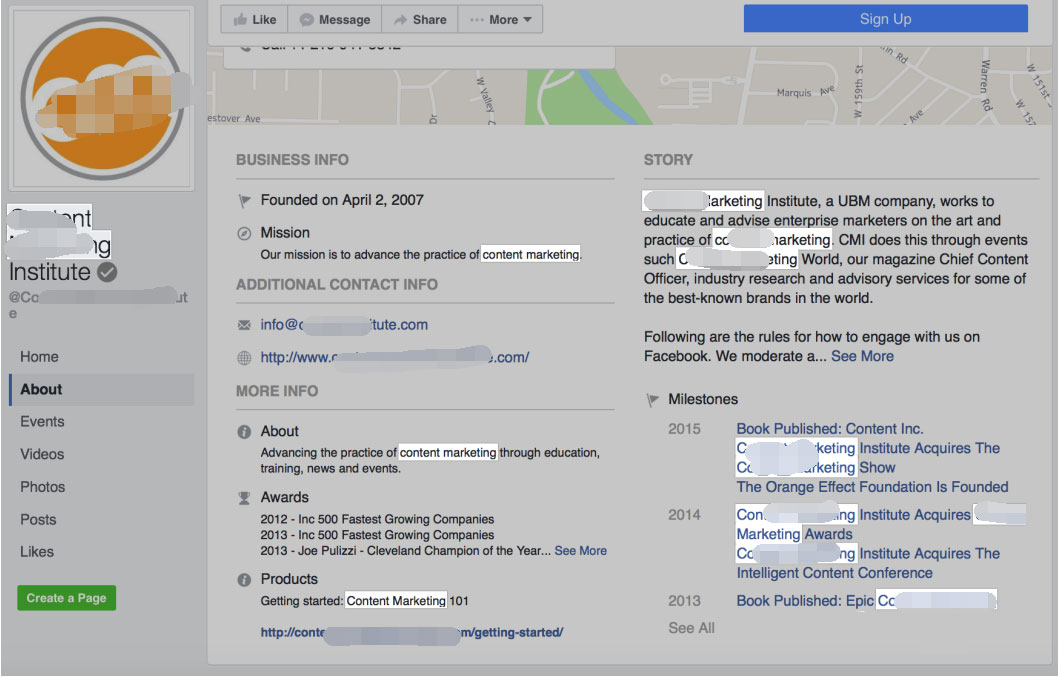Click the Like thumbs-up button
The height and width of the screenshot is (677, 1058).
[x=254, y=20]
